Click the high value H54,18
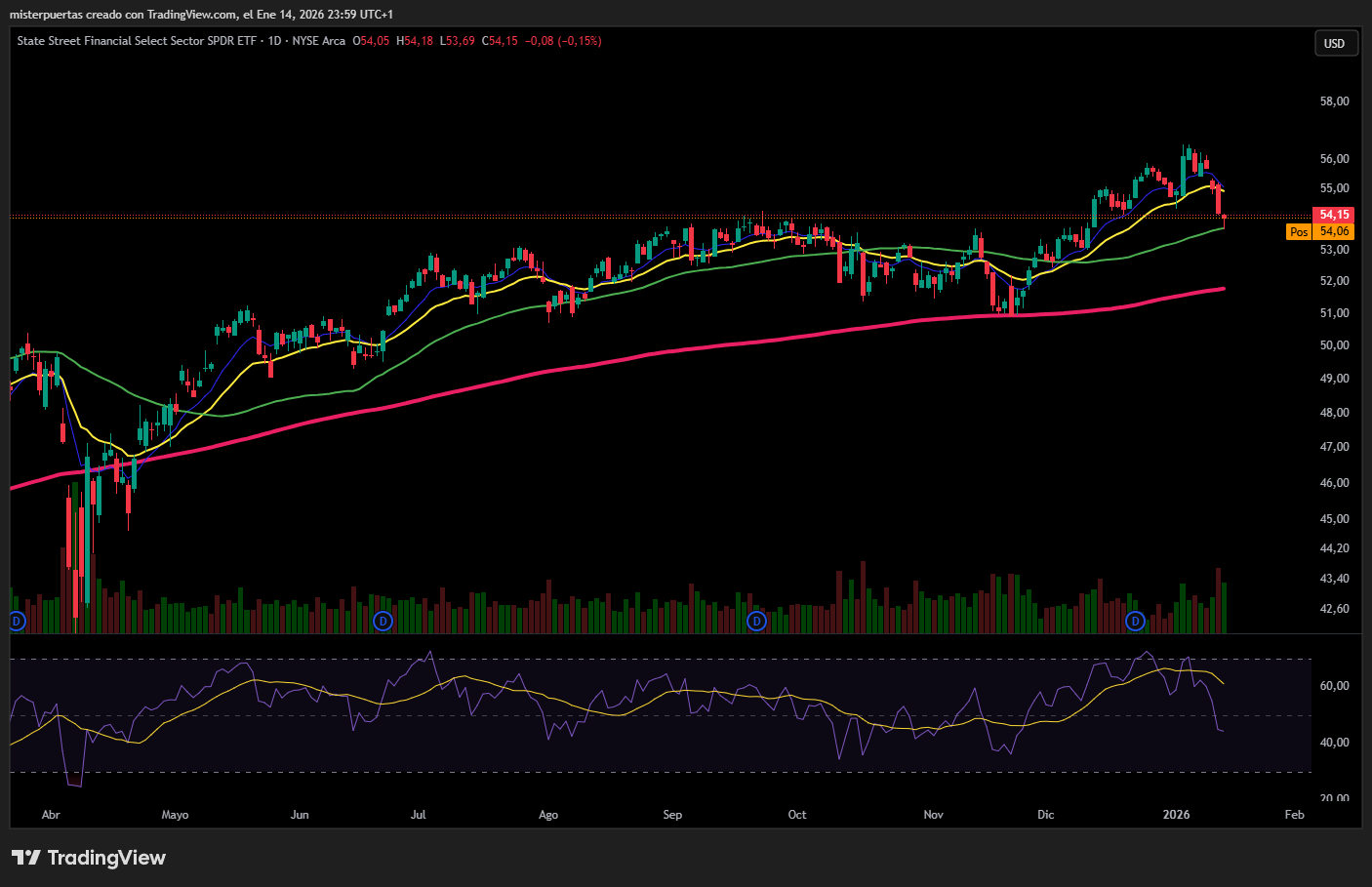 (415, 41)
